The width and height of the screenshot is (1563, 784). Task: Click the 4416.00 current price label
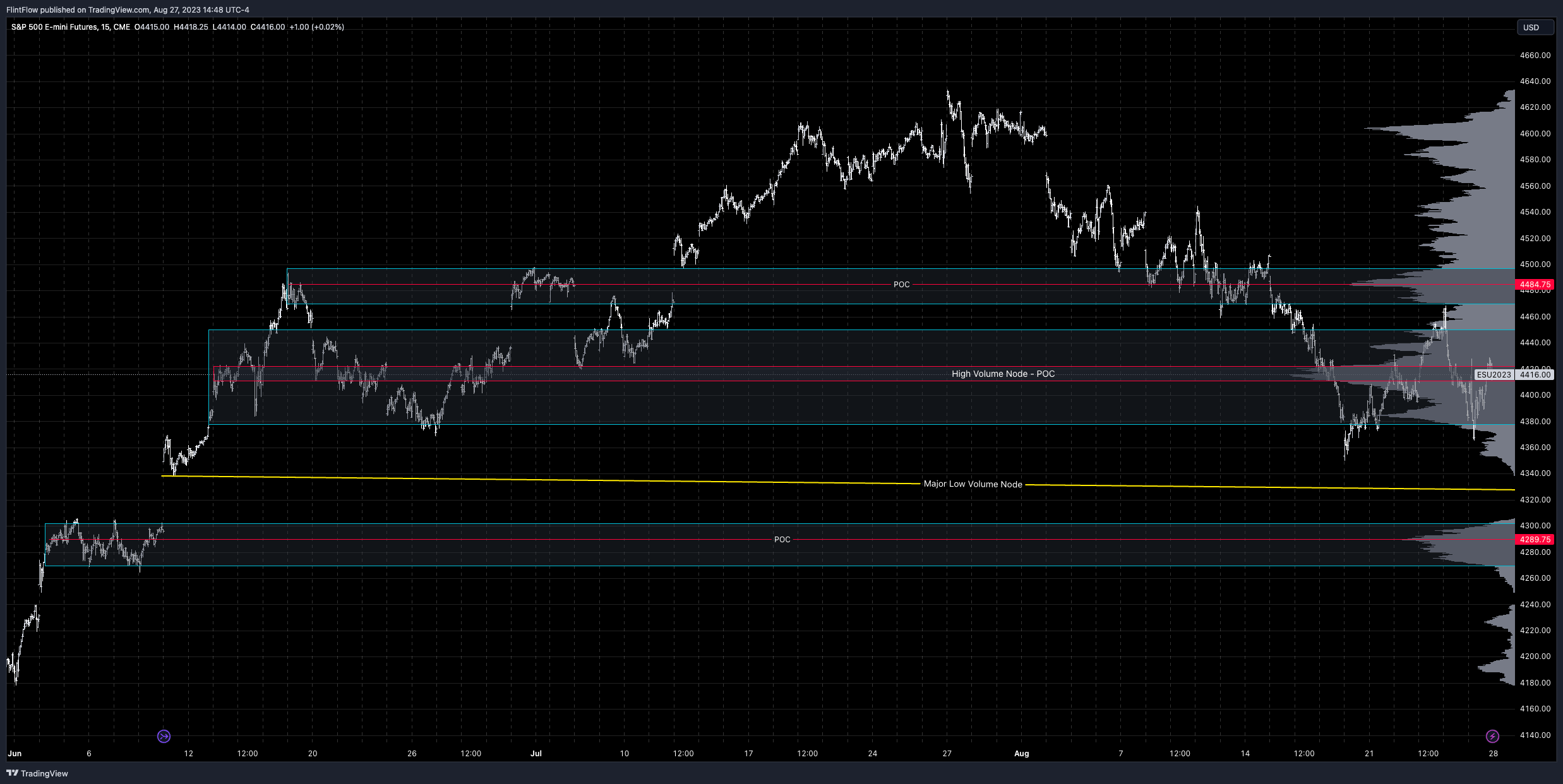[1535, 374]
